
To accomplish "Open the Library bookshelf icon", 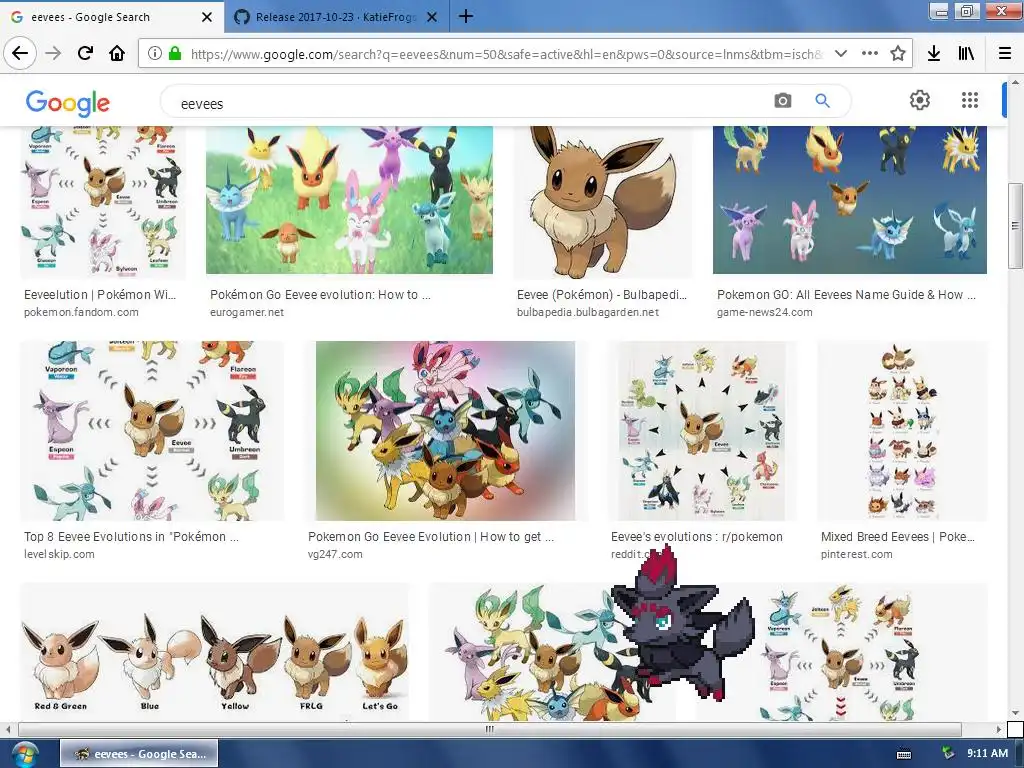I will [966, 53].
